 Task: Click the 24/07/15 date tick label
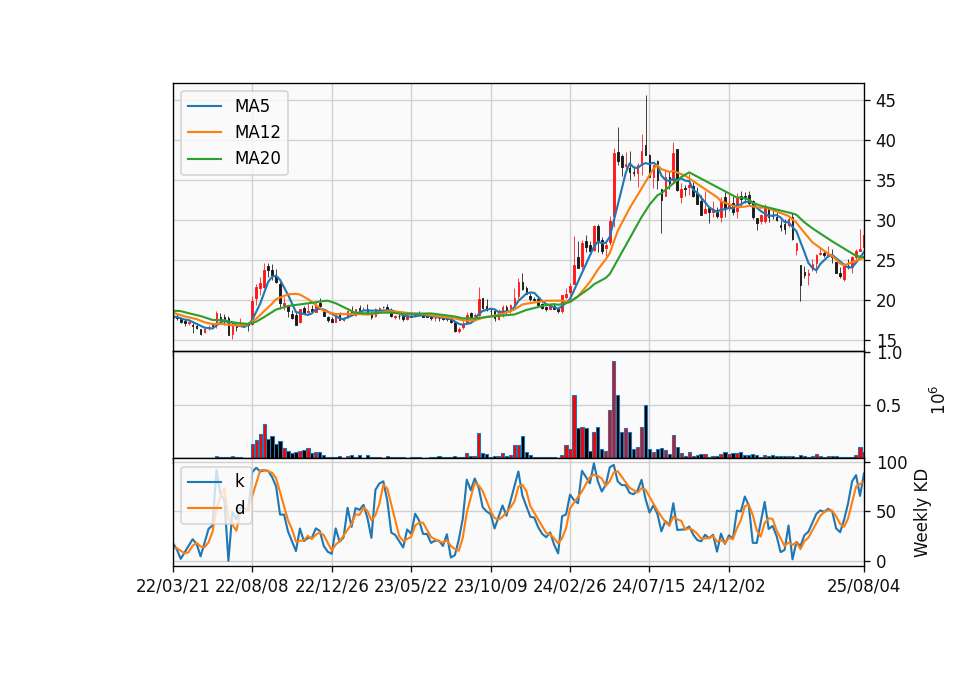click(649, 586)
